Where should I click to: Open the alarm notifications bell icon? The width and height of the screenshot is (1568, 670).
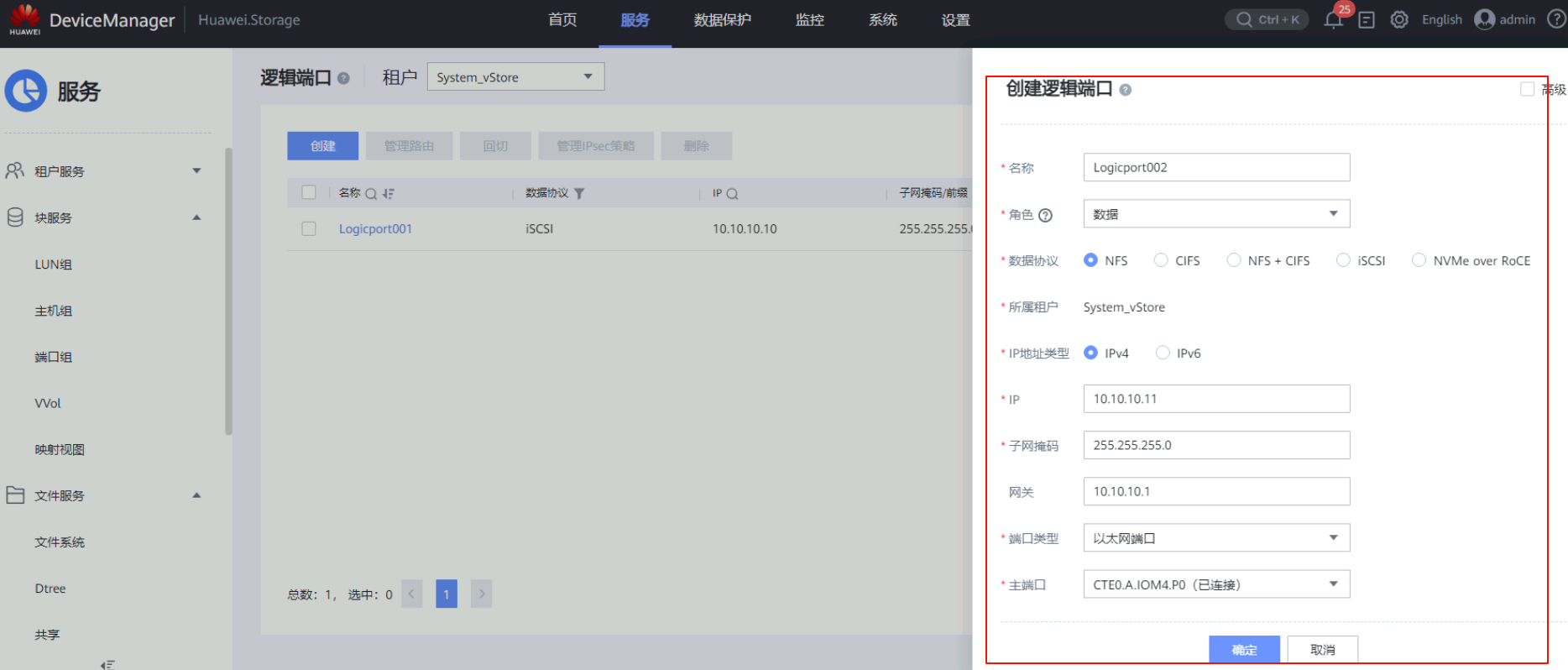(x=1333, y=20)
